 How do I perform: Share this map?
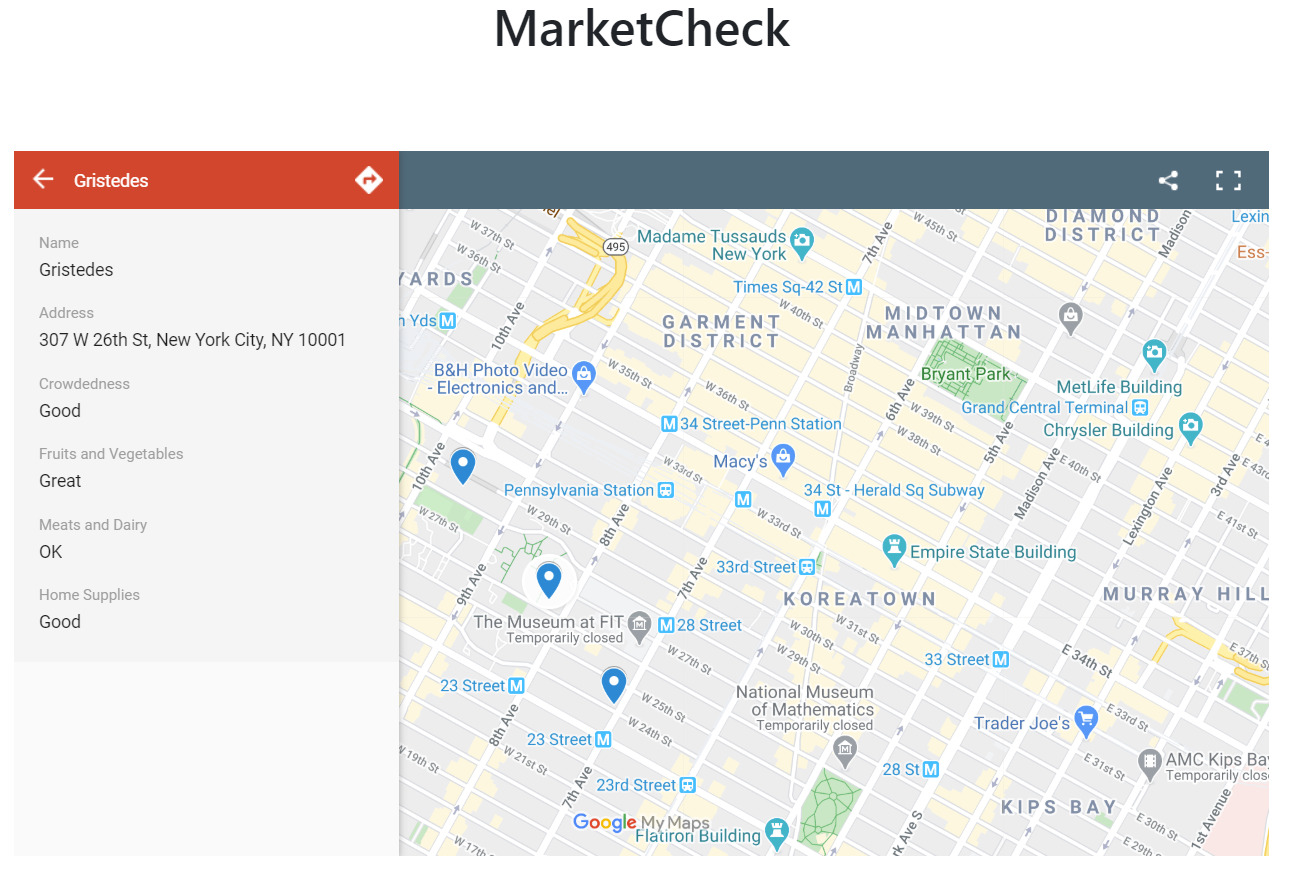click(1168, 180)
